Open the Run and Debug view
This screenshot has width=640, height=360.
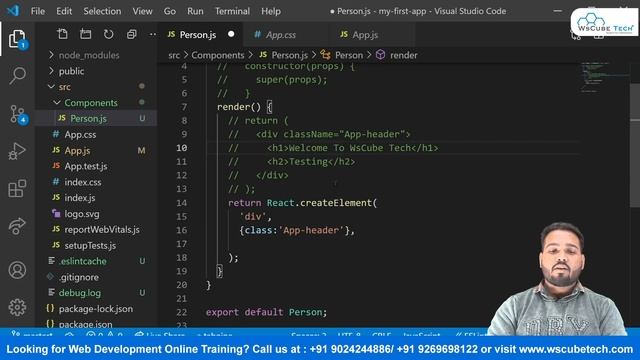(17, 151)
